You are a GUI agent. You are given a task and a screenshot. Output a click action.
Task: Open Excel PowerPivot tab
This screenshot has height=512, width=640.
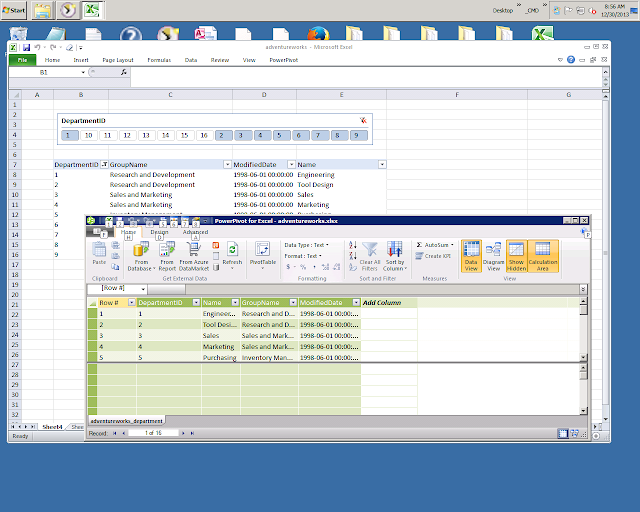[284, 60]
